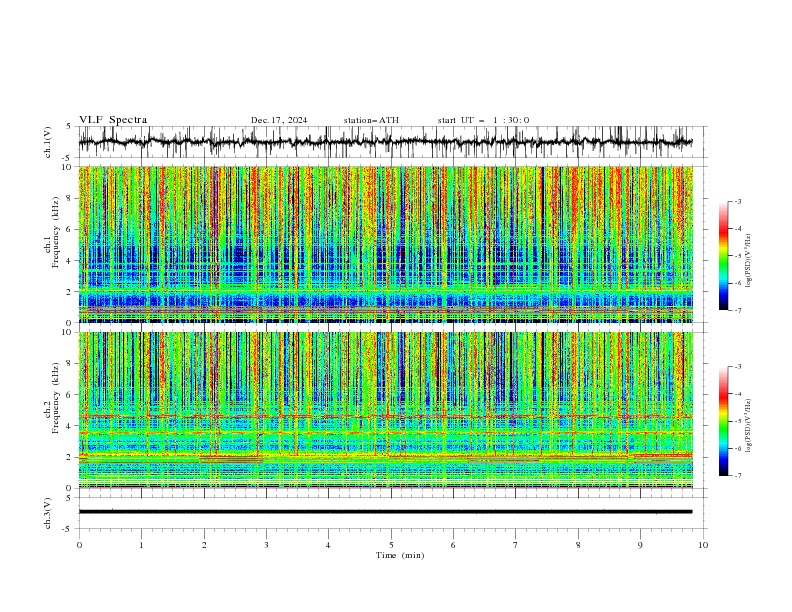Click the time-axis tick label "9"
This screenshot has height=612, width=792.
(x=640, y=545)
